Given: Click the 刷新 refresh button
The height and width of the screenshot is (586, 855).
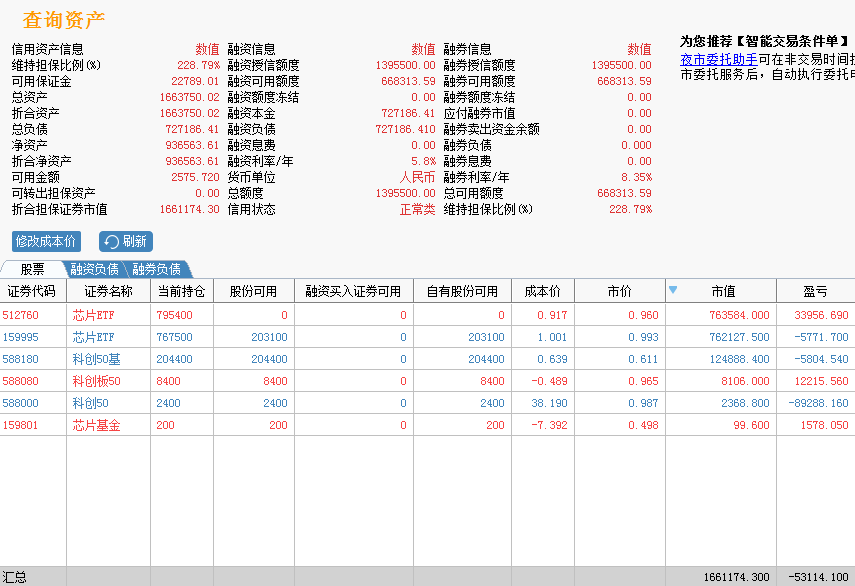Looking at the screenshot, I should [x=125, y=241].
